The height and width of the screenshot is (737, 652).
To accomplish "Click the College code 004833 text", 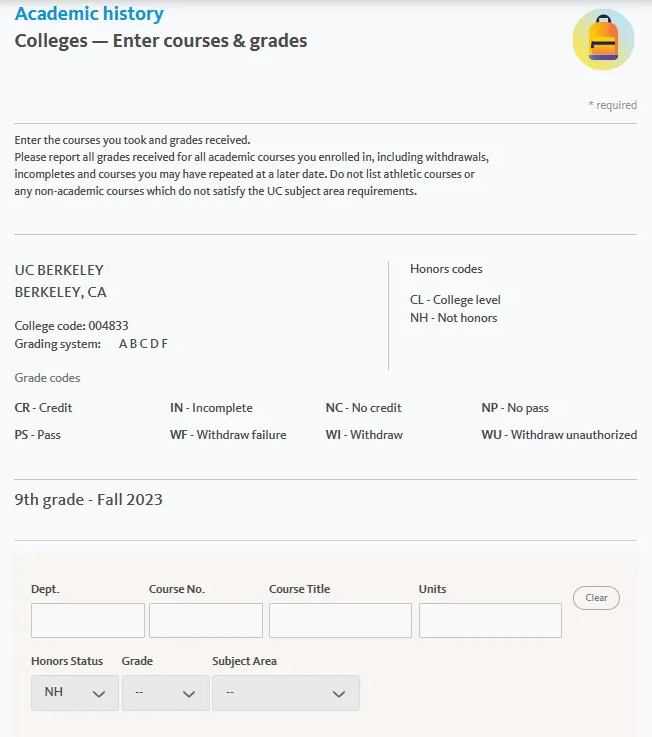I will pos(71,326).
